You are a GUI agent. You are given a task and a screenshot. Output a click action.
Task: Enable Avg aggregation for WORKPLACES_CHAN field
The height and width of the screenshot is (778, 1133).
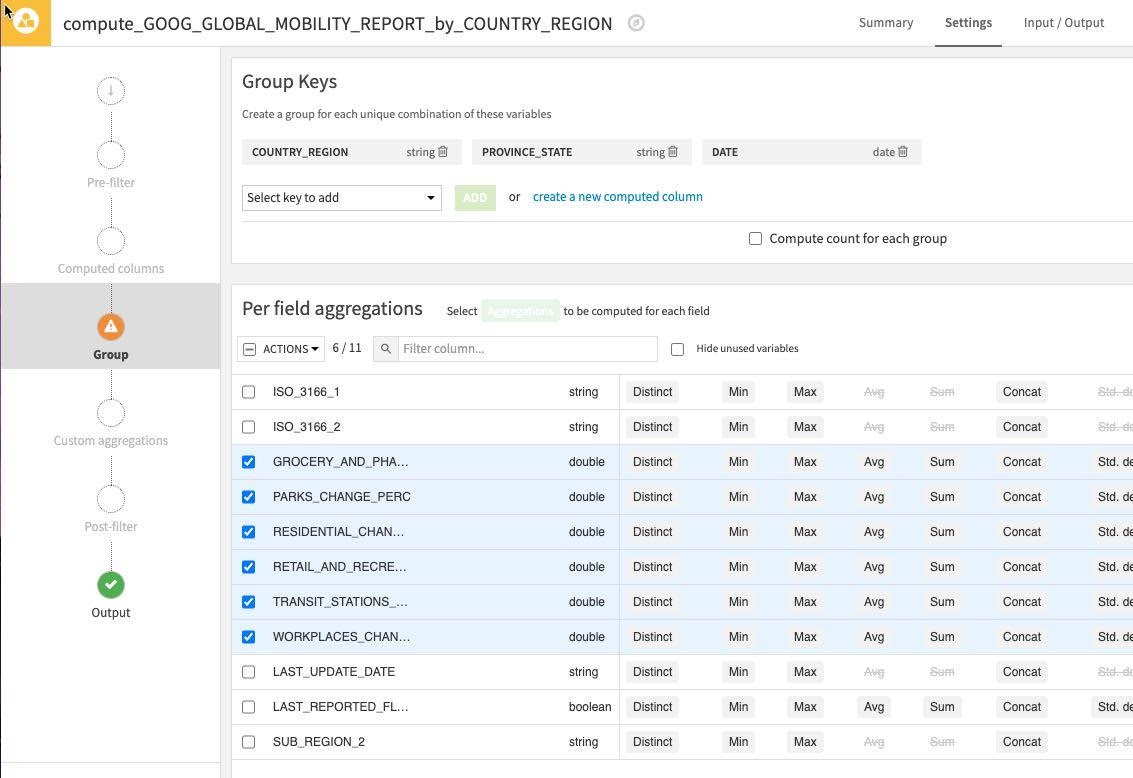873,637
